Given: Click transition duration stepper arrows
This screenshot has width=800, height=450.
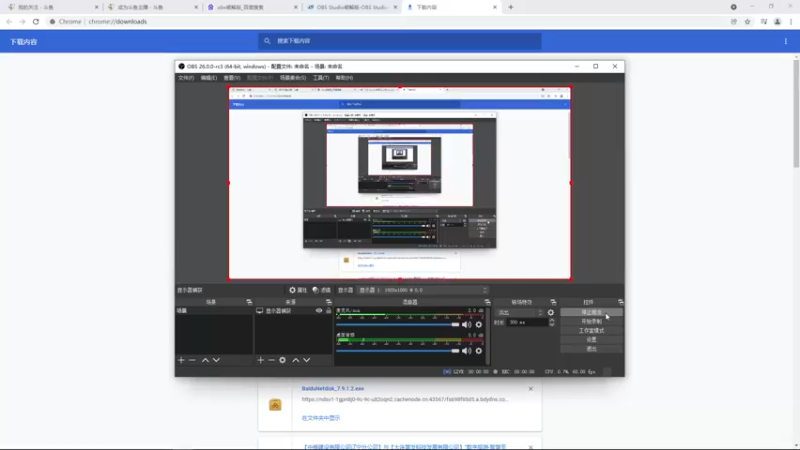Looking at the screenshot, I should [x=552, y=322].
